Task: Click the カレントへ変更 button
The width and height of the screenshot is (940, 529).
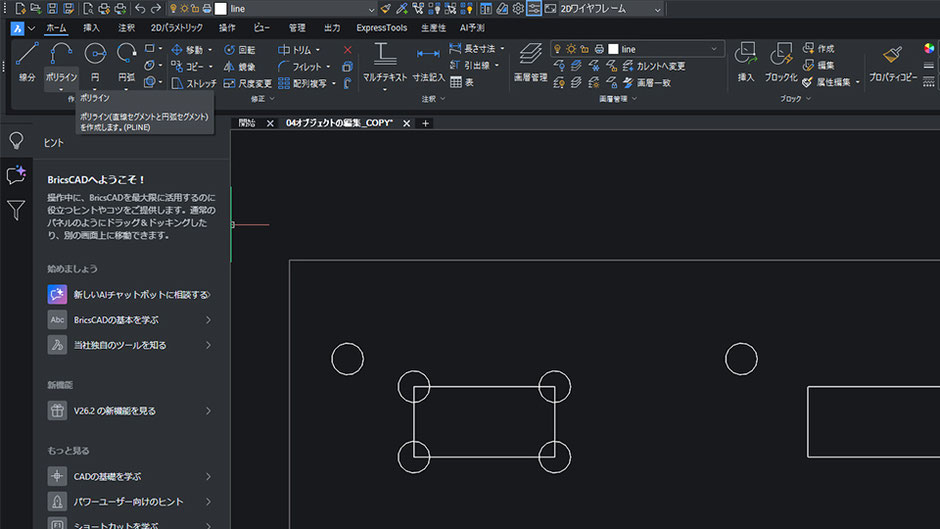Action: coord(653,66)
